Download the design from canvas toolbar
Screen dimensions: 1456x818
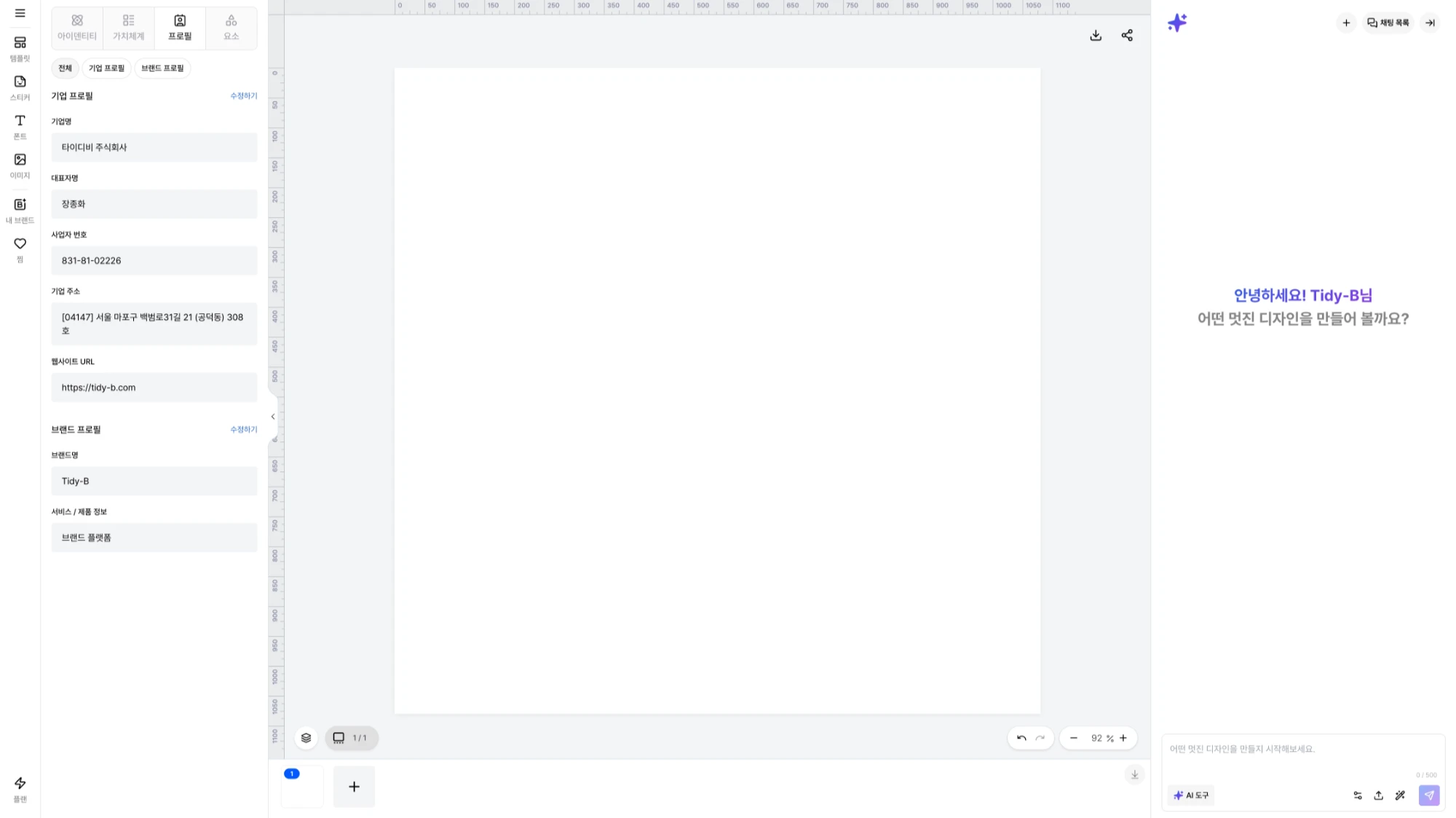click(x=1096, y=36)
